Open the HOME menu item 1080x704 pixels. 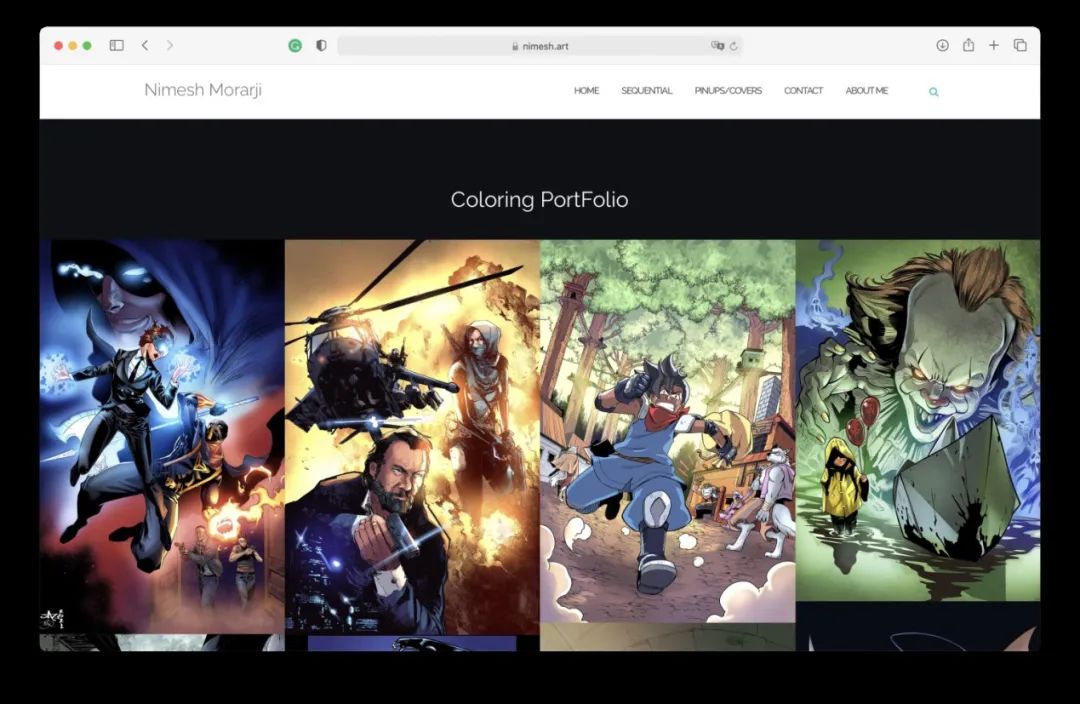pyautogui.click(x=586, y=90)
